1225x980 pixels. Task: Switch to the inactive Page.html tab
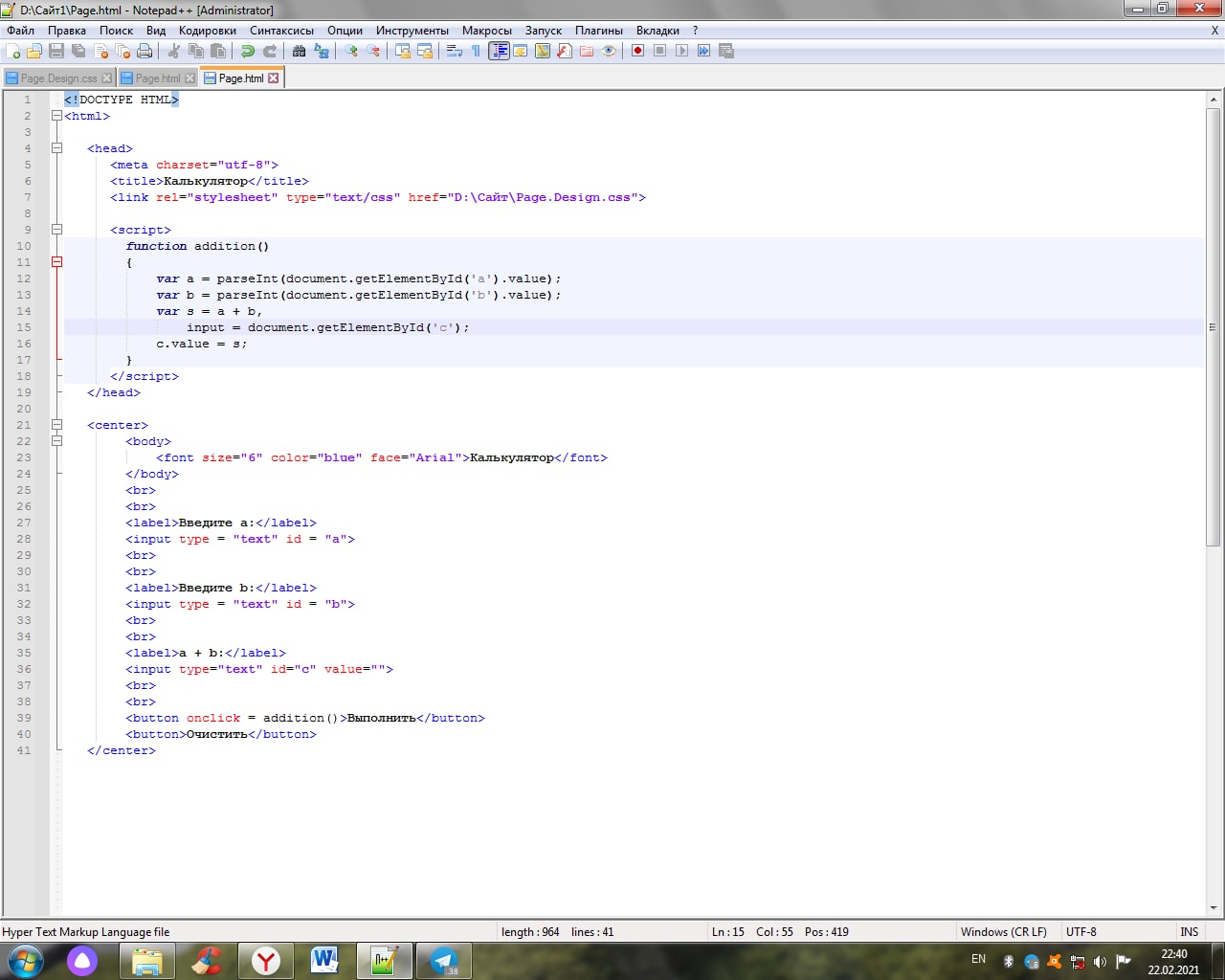coord(158,78)
